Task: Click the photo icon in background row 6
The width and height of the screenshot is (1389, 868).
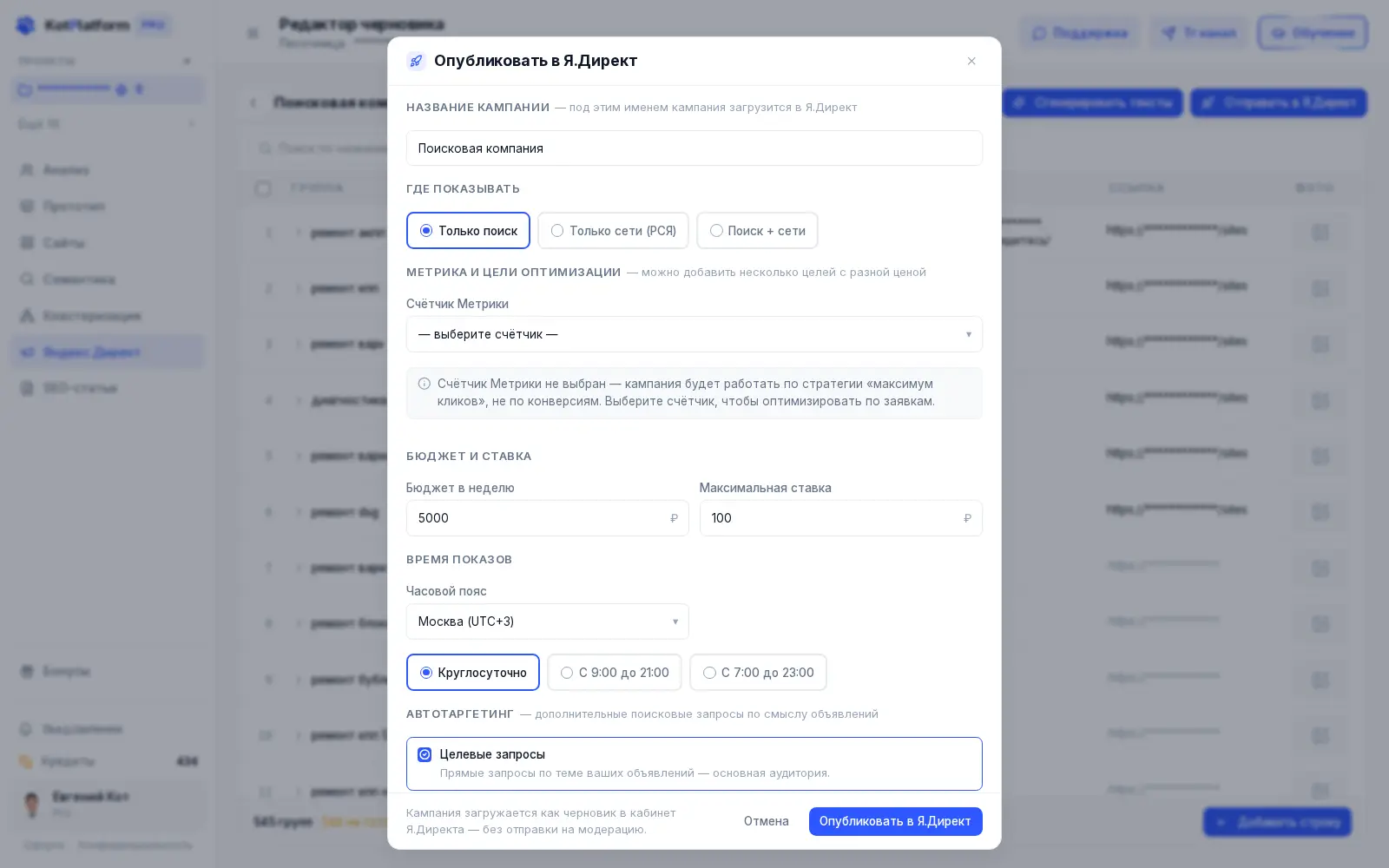Action: point(1320,512)
